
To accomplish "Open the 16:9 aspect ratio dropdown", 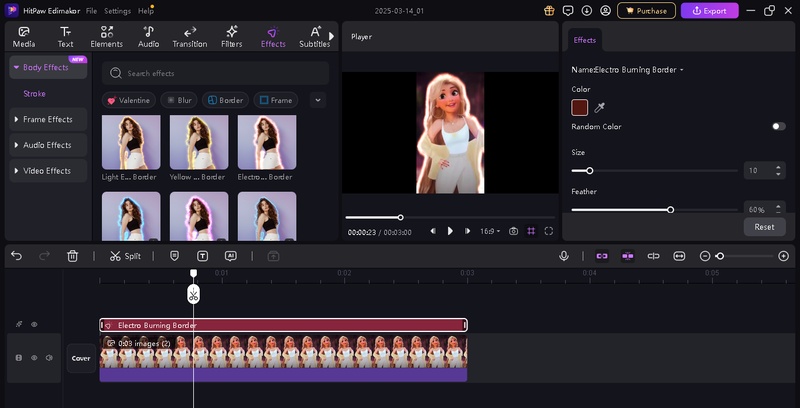I will (x=489, y=231).
